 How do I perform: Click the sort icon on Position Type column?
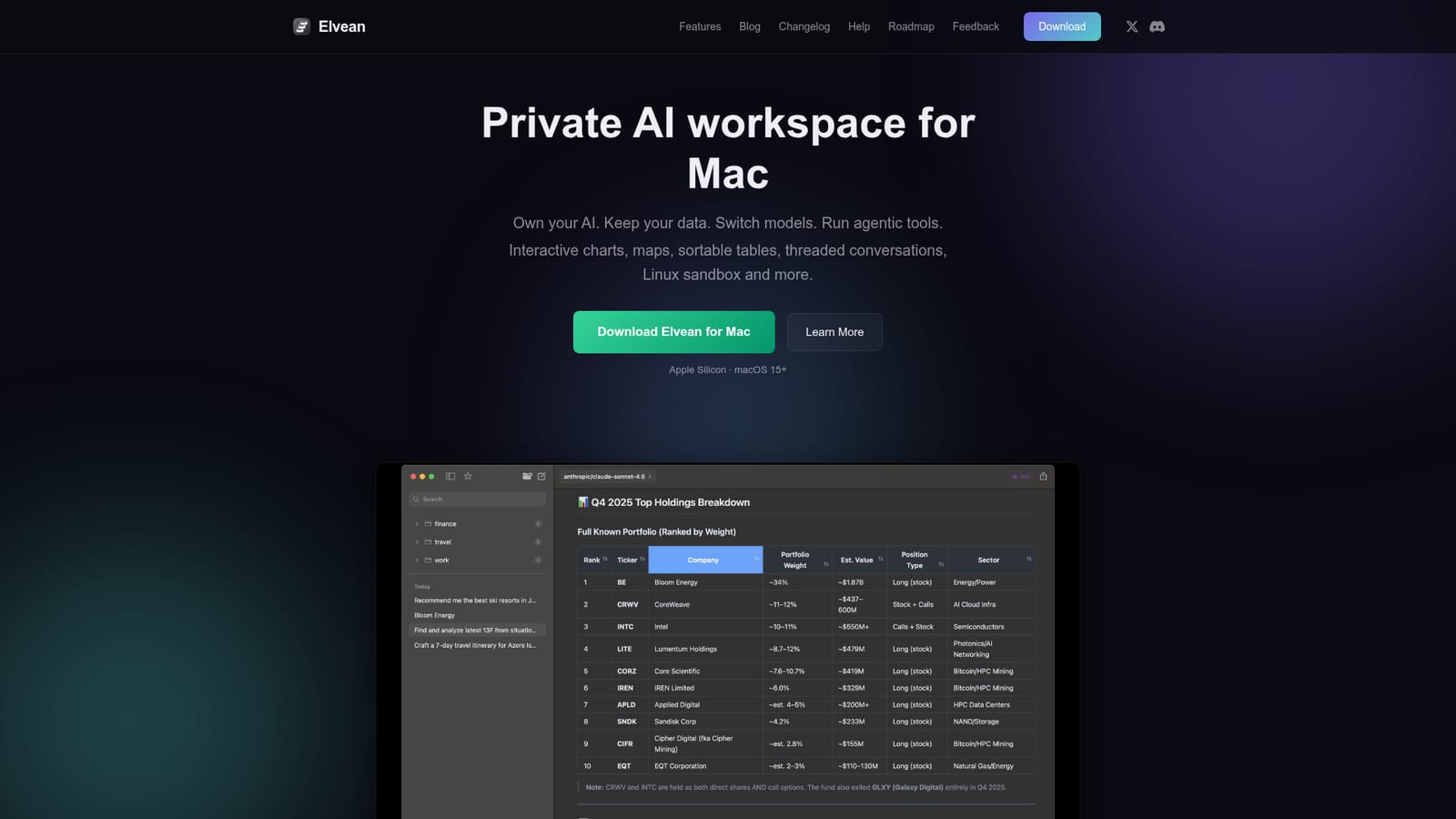941,564
